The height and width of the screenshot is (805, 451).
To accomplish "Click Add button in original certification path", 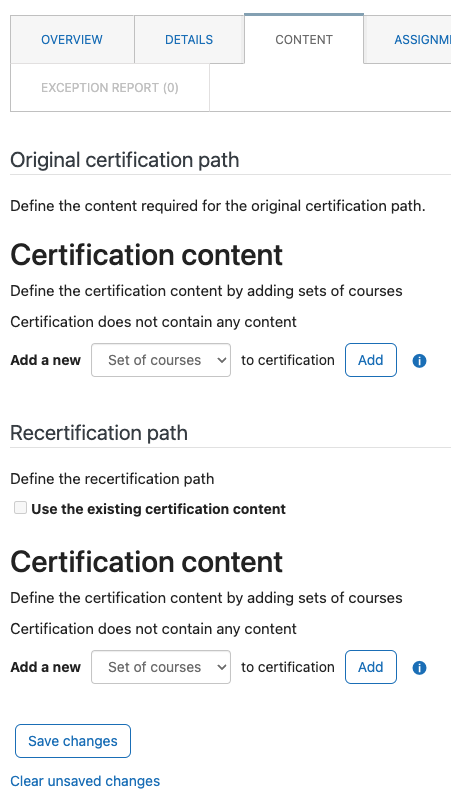I will point(371,360).
